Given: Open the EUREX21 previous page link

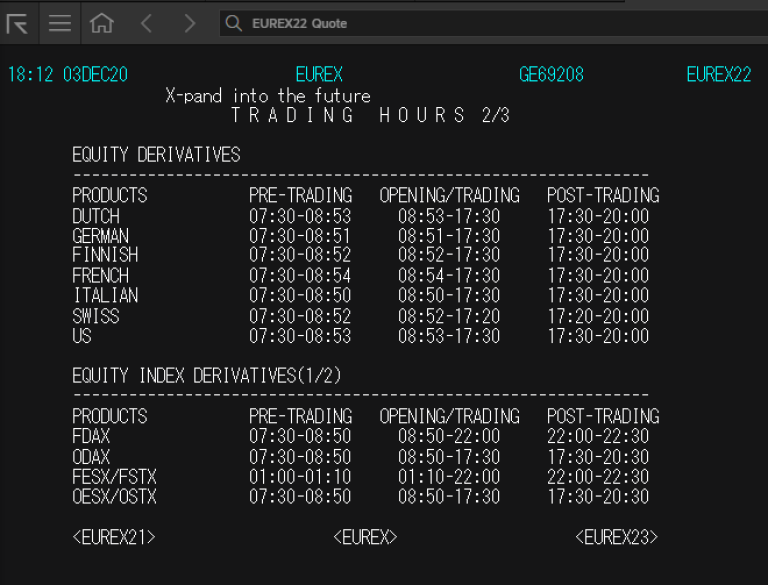Looking at the screenshot, I should pyautogui.click(x=114, y=537).
